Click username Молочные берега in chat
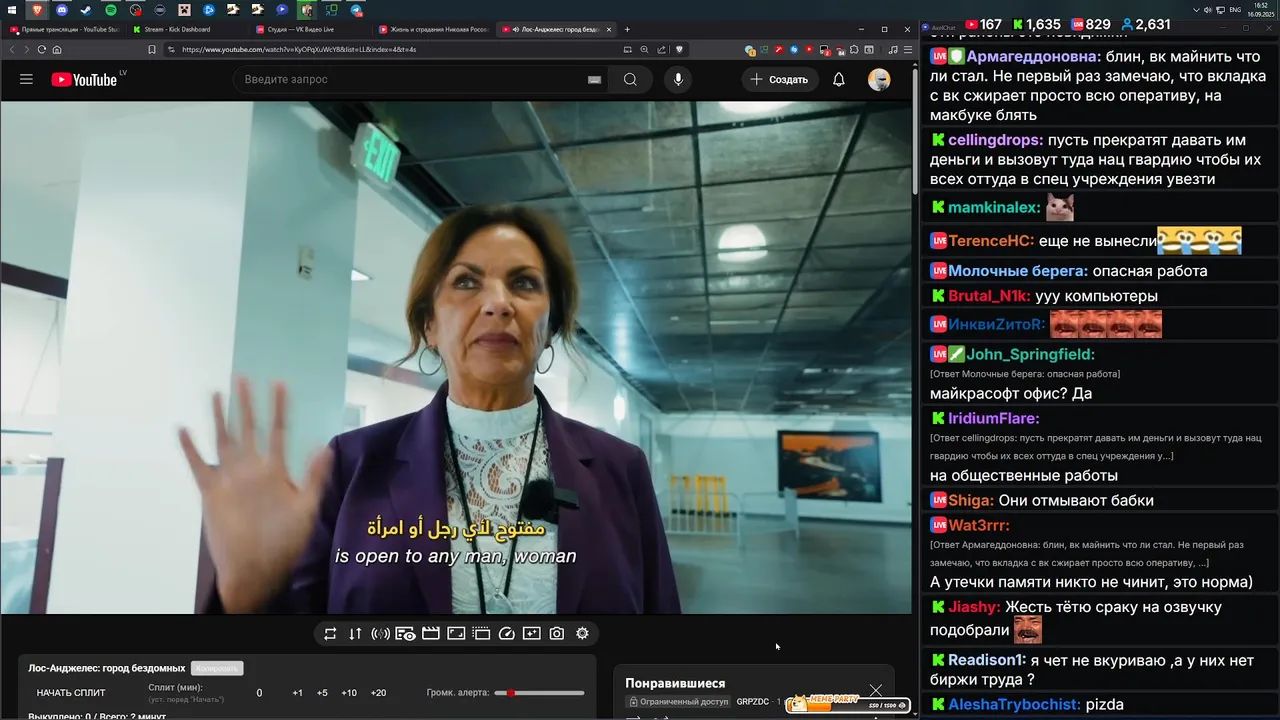The height and width of the screenshot is (720, 1280). click(1018, 271)
